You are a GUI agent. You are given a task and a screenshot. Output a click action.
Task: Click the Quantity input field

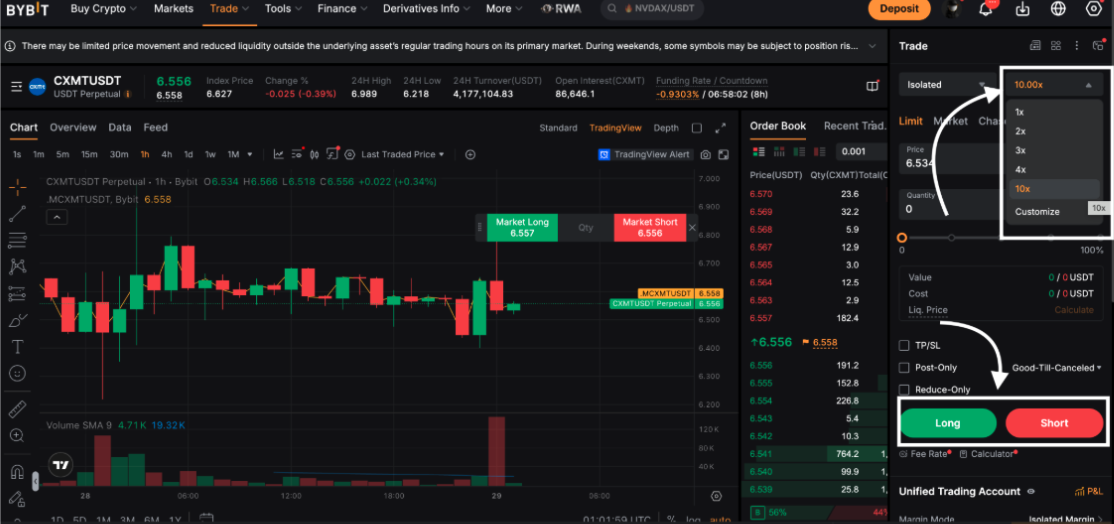951,203
